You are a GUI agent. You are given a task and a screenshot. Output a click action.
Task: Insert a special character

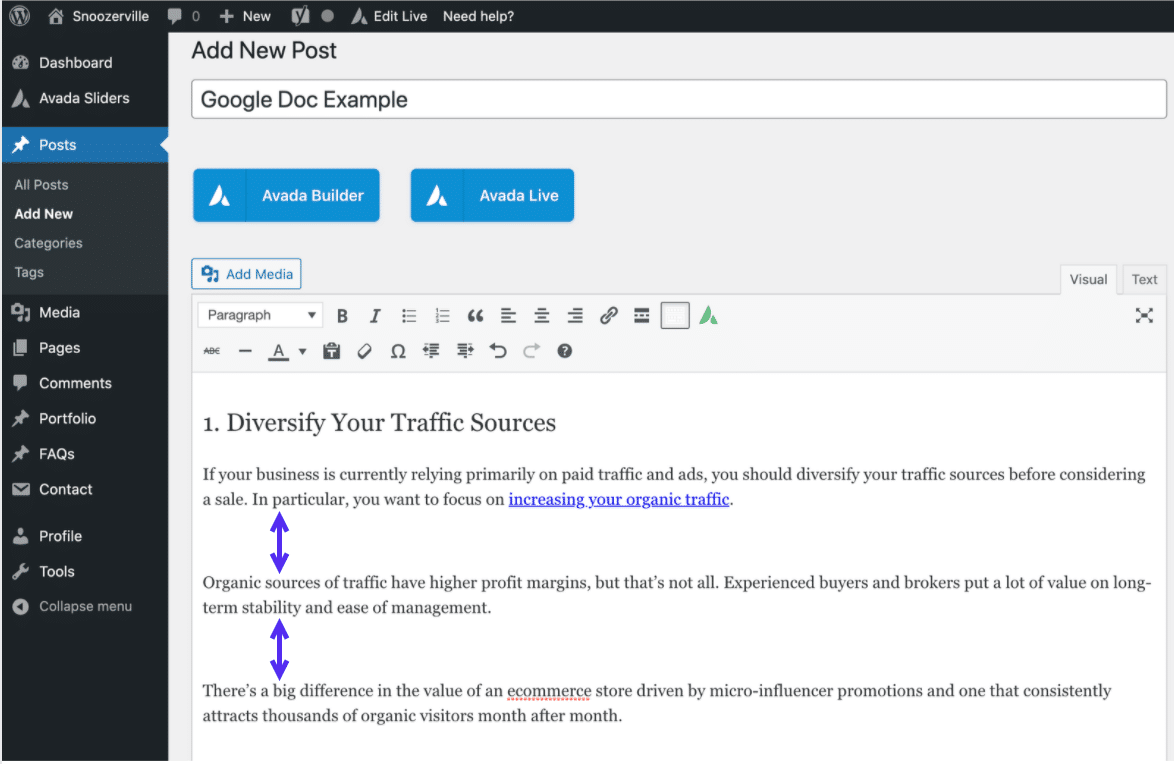pos(398,351)
